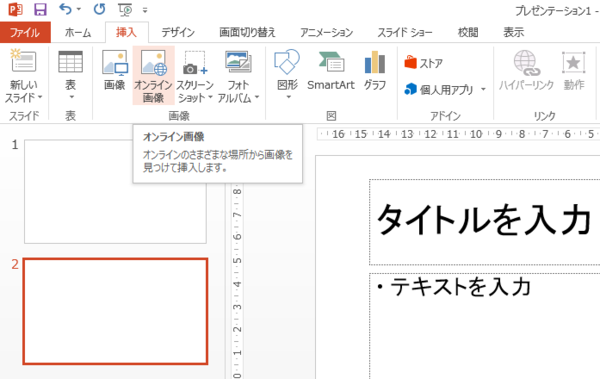The width and height of the screenshot is (600, 379).
Task: Open the dropdown arrow under the 表 button
Action: [x=71, y=97]
